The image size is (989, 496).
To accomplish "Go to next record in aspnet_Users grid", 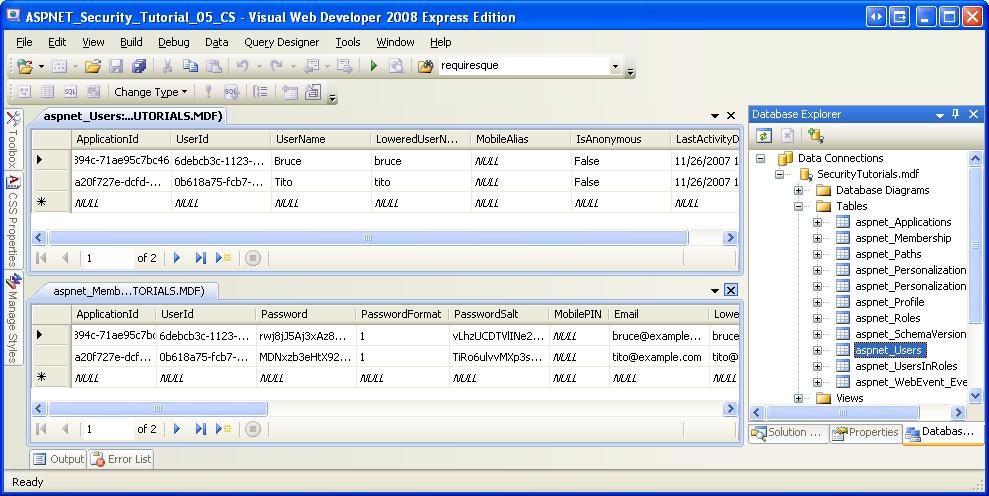I will click(x=177, y=257).
